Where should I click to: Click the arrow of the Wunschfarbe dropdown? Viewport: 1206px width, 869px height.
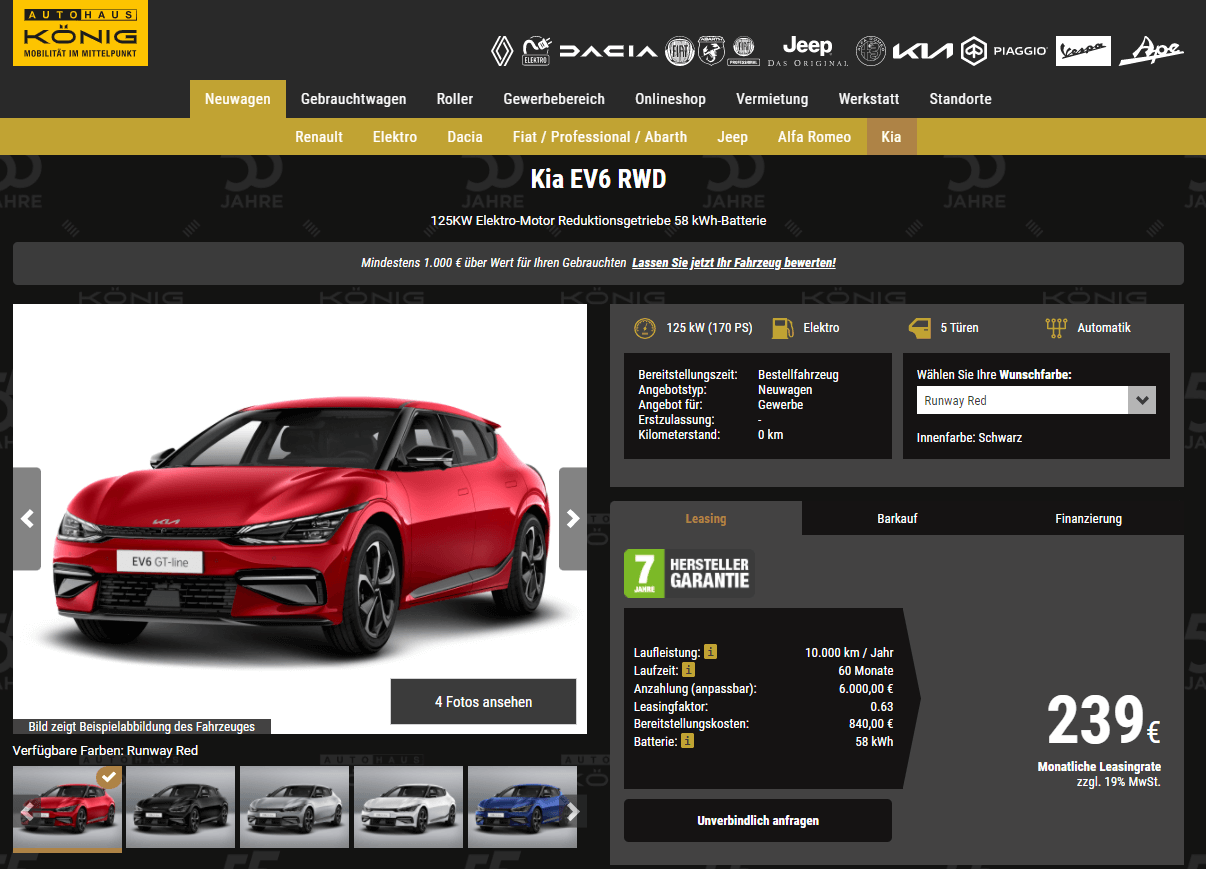coord(1142,400)
